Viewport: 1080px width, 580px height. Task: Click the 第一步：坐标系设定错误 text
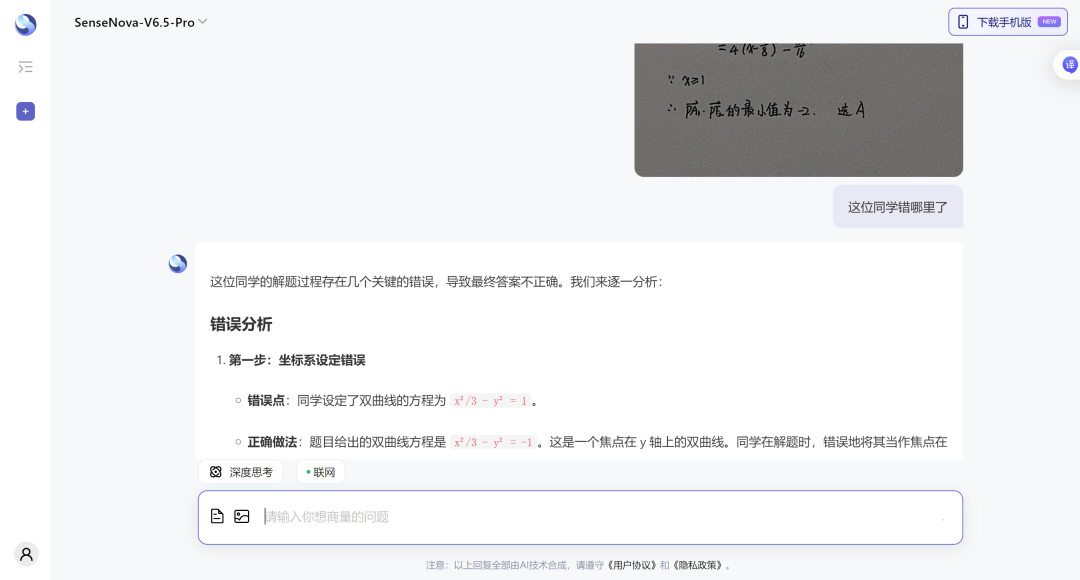(x=297, y=360)
